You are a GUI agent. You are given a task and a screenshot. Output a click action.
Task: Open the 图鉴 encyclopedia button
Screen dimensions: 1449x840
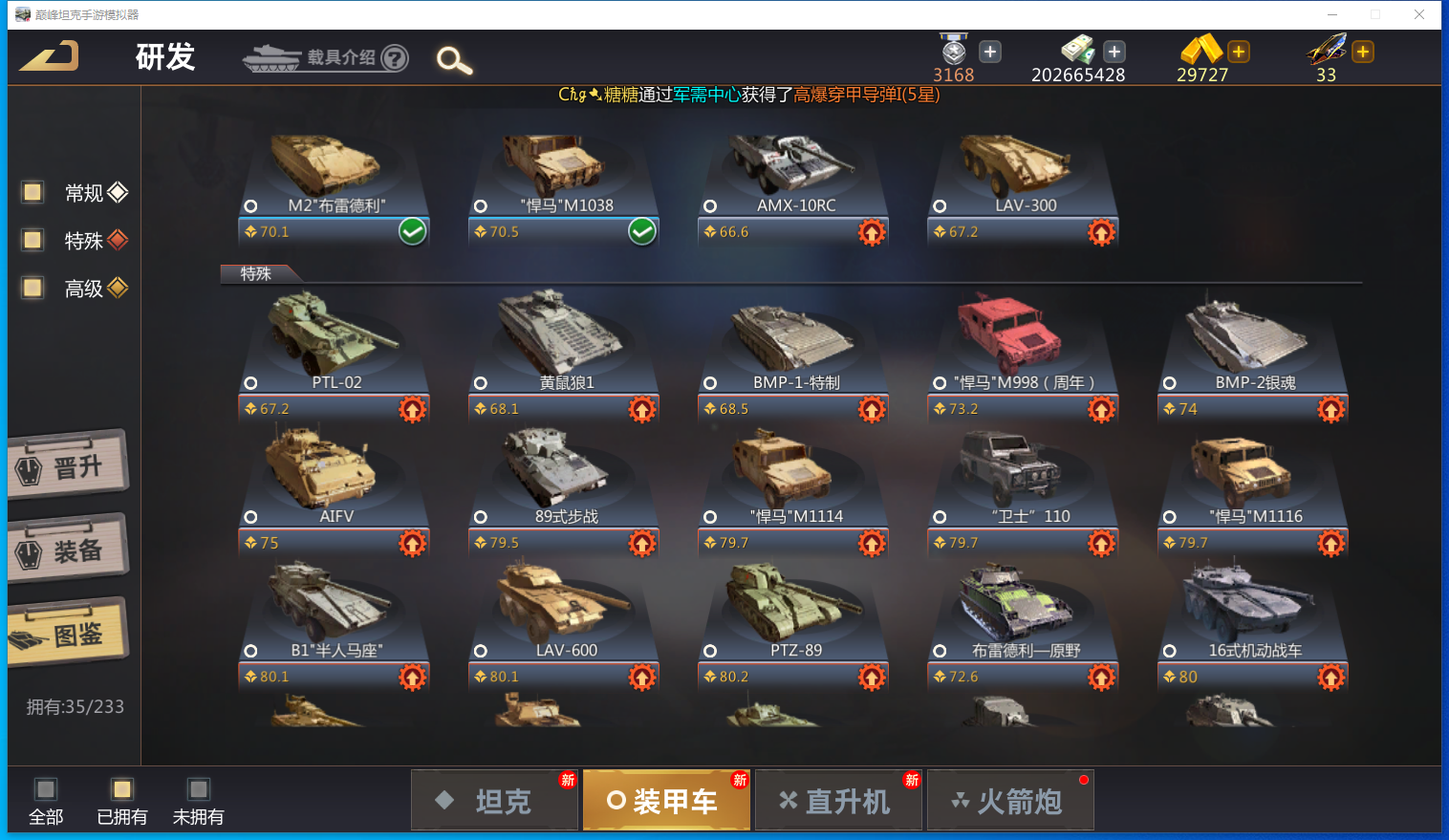68,633
